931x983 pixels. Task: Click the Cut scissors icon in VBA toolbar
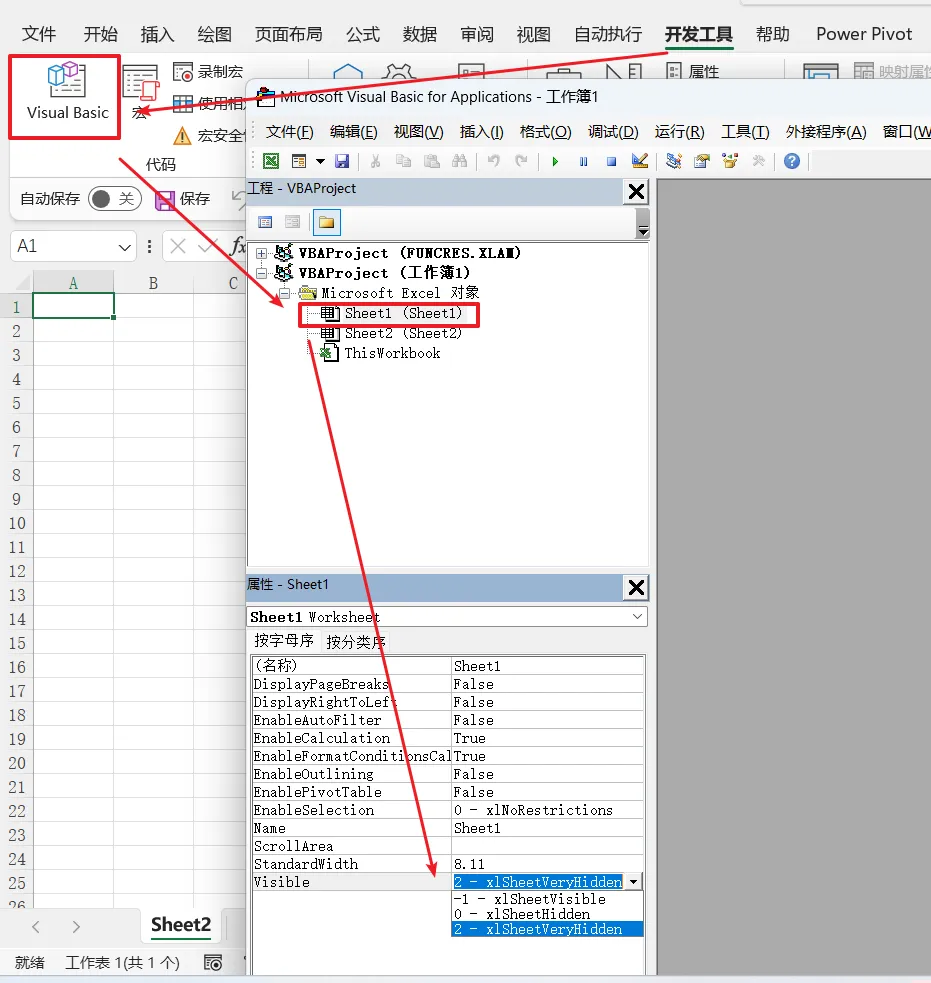point(376,161)
